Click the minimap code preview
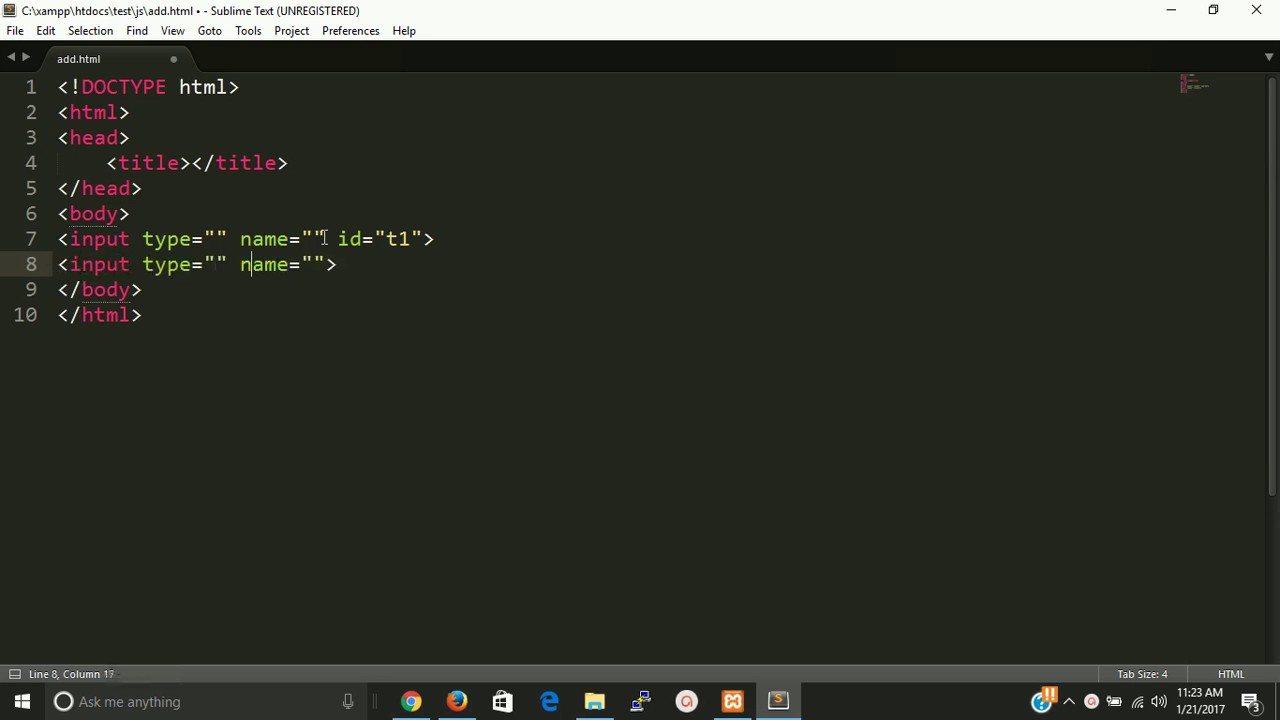This screenshot has width=1280, height=720. click(x=1195, y=83)
